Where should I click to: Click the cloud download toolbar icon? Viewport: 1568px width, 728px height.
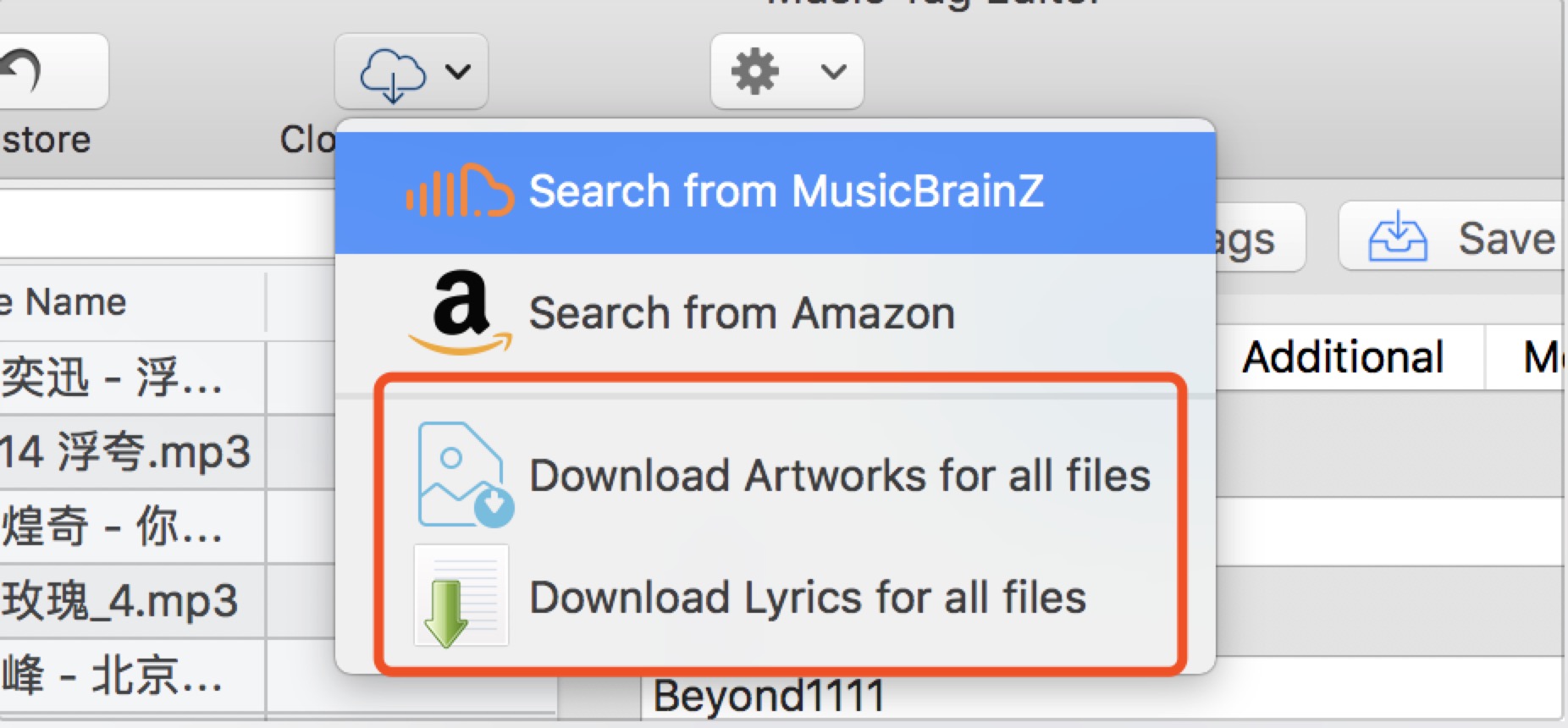click(x=393, y=74)
